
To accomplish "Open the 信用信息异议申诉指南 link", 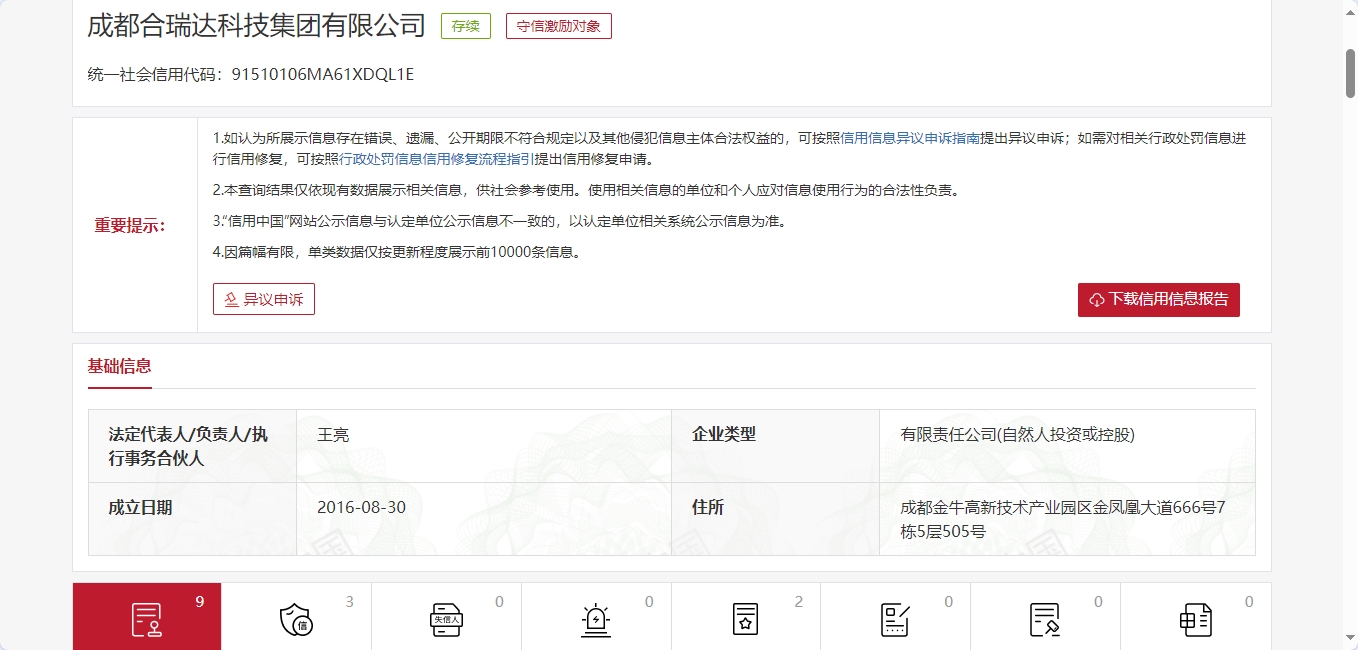I will (x=910, y=138).
